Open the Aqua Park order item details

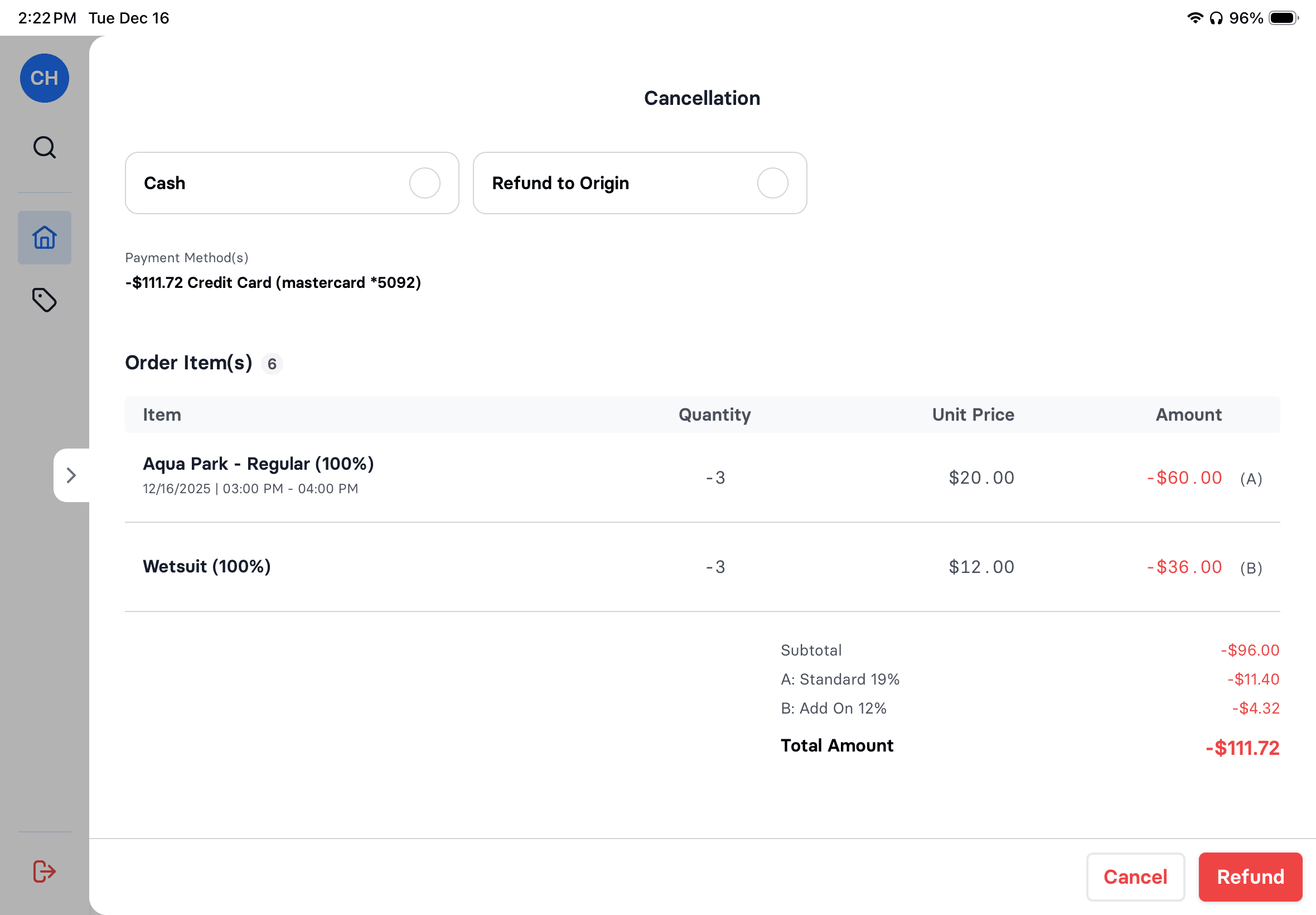coord(258,463)
